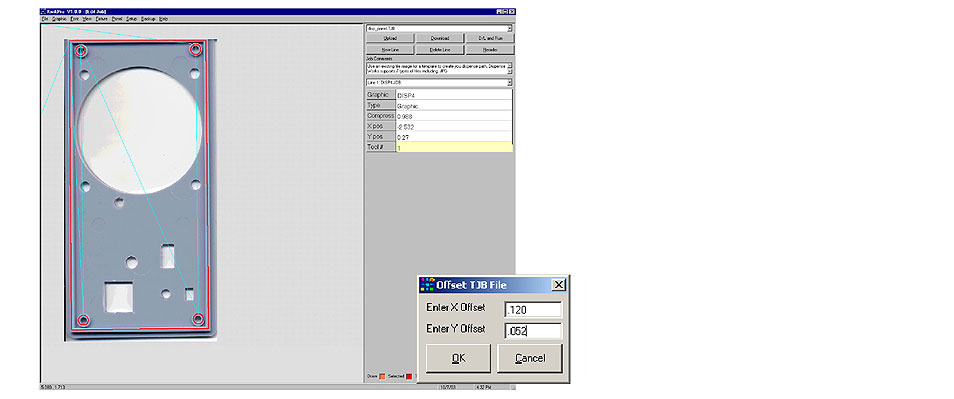Select the Y pos value 0.27
The height and width of the screenshot is (399, 954).
[x=453, y=137]
